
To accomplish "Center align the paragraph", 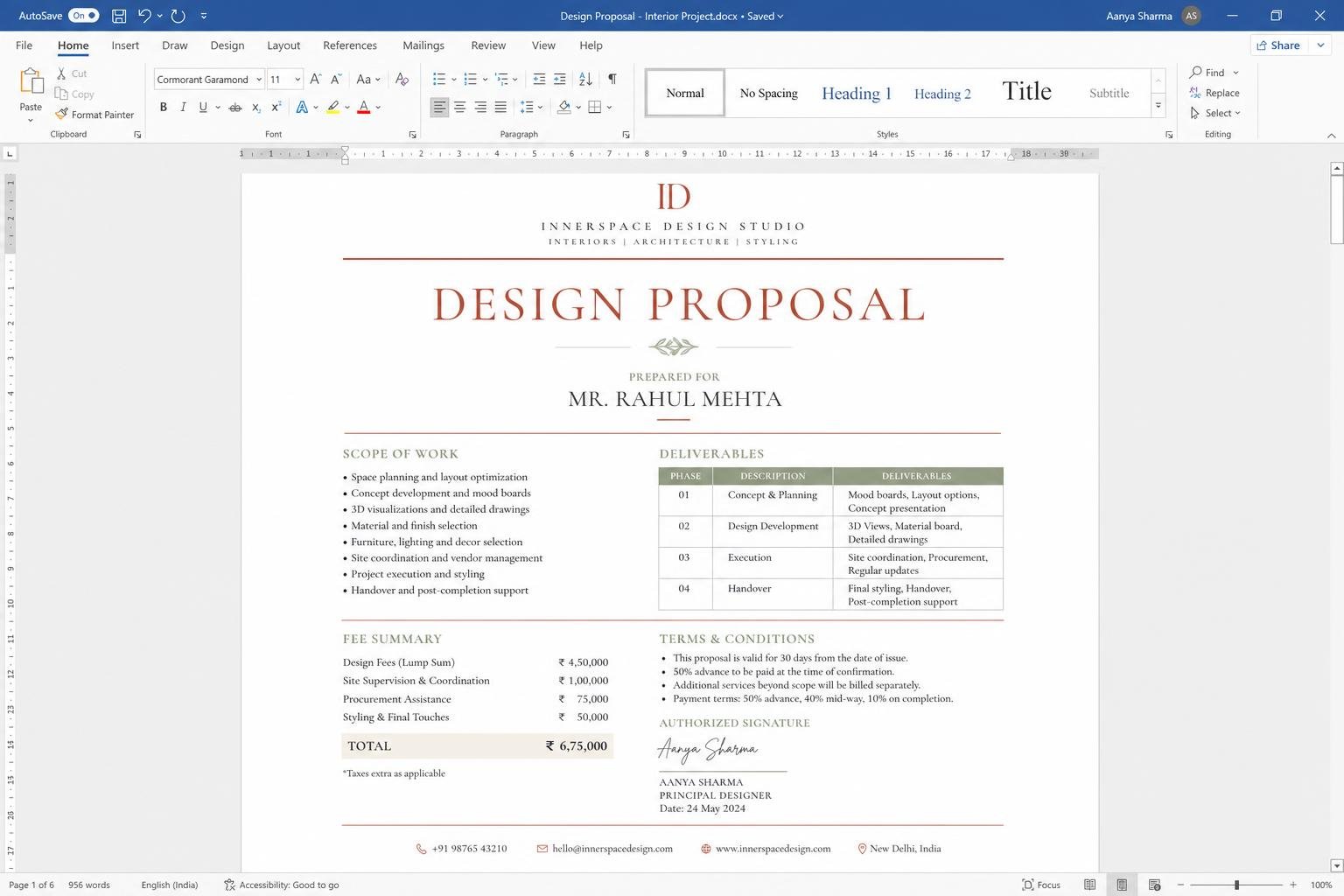I will click(x=459, y=107).
